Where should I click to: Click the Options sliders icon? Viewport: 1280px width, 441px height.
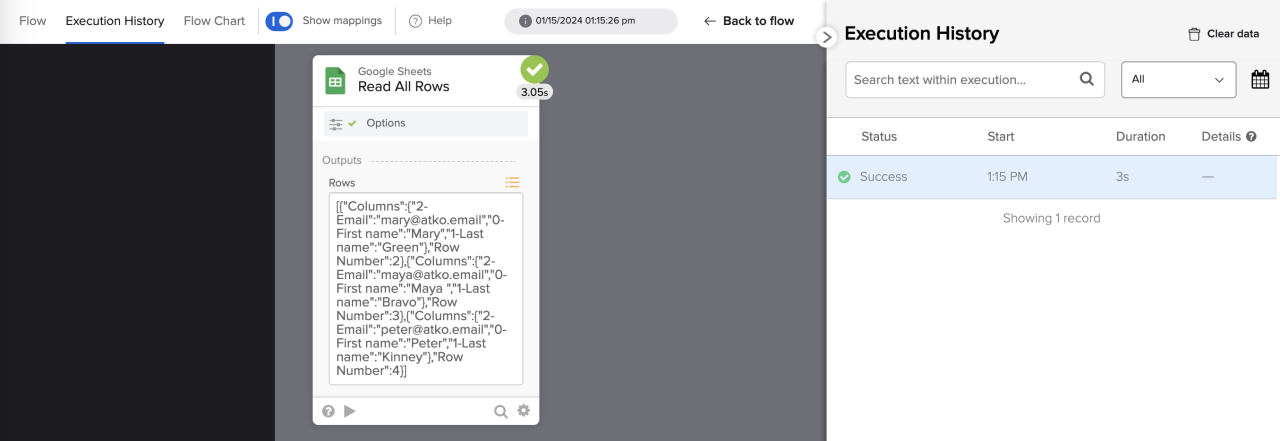336,124
